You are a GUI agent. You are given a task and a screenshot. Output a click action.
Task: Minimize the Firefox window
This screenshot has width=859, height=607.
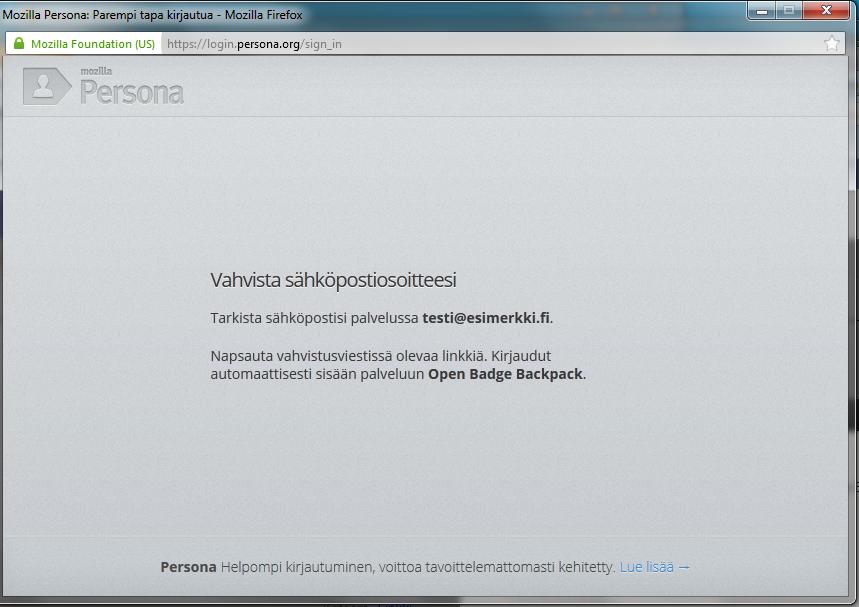click(761, 11)
